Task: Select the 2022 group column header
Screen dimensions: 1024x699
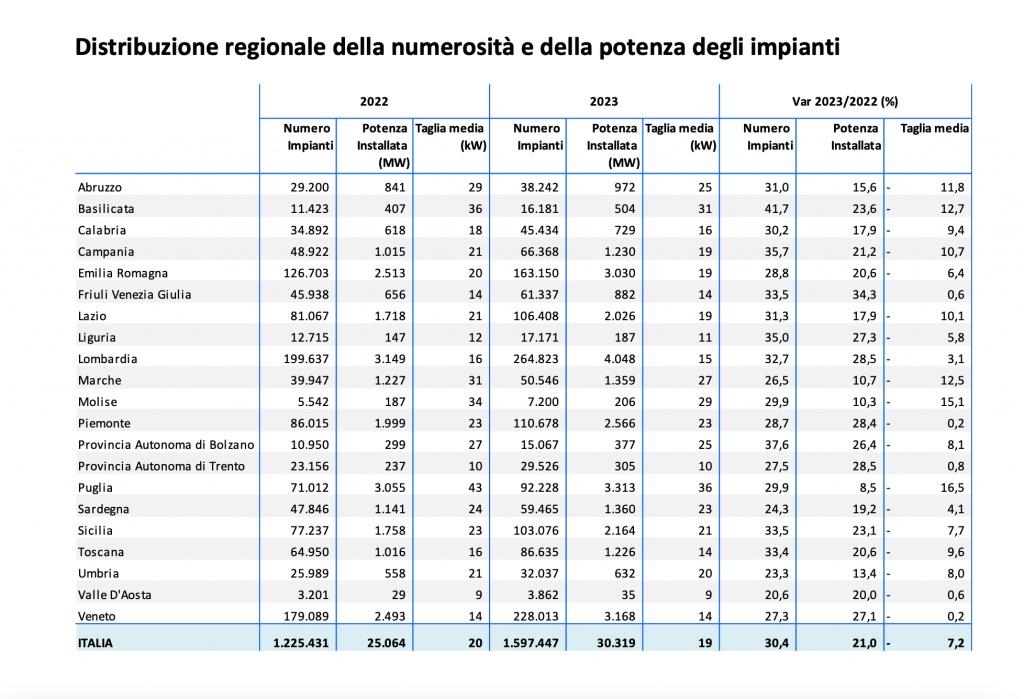Action: pyautogui.click(x=374, y=101)
